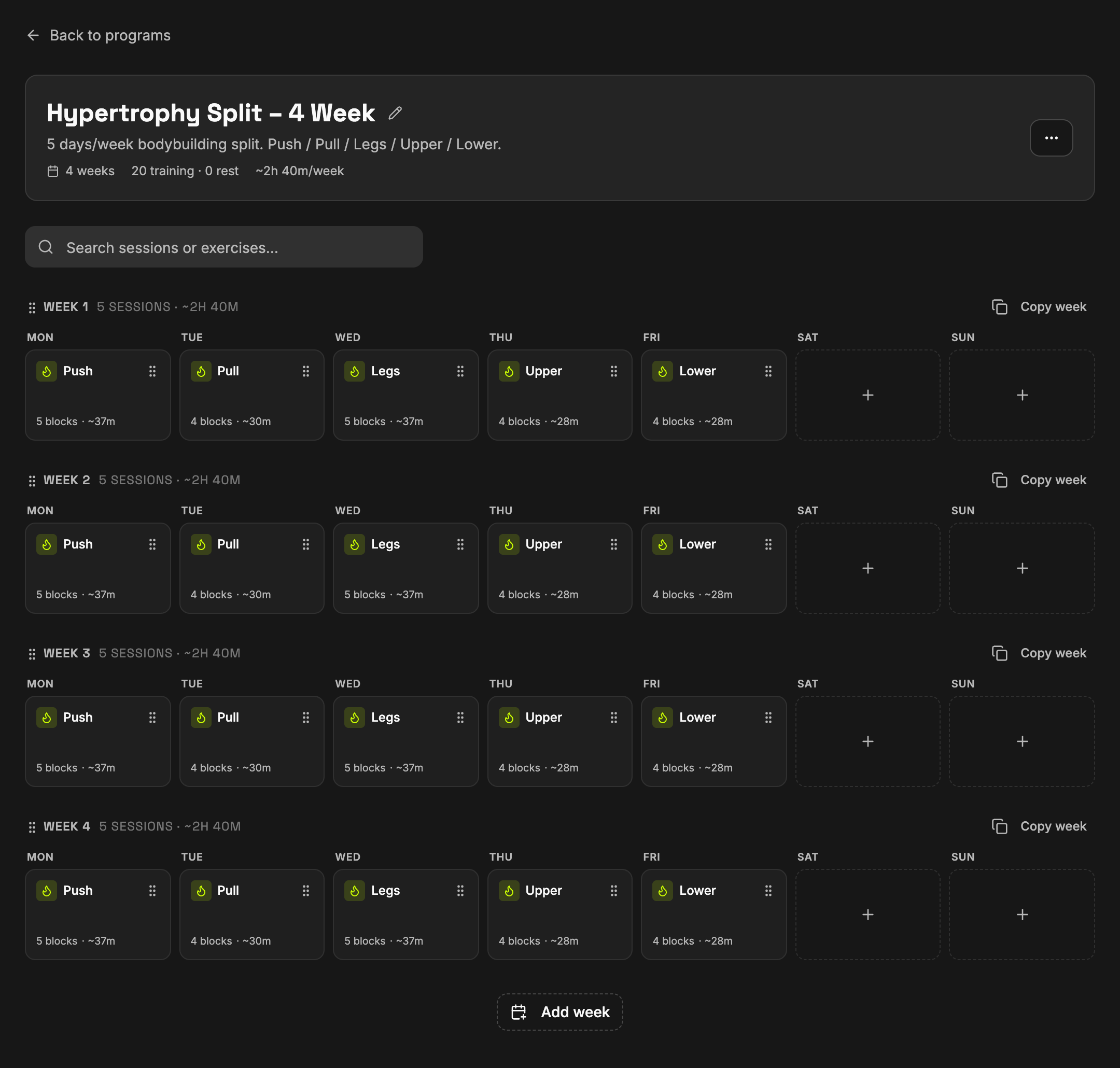Add a session on Week 4 Saturday
1120x1068 pixels.
(868, 915)
